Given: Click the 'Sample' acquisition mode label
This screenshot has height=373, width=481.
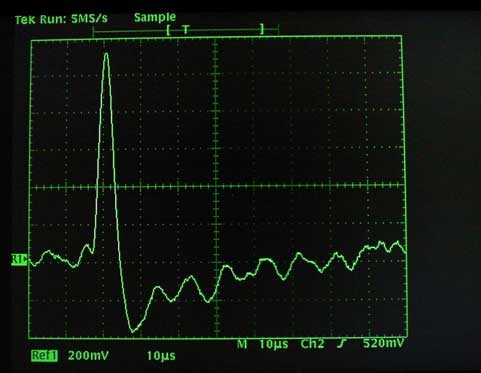Looking at the screenshot, I should (x=155, y=18).
